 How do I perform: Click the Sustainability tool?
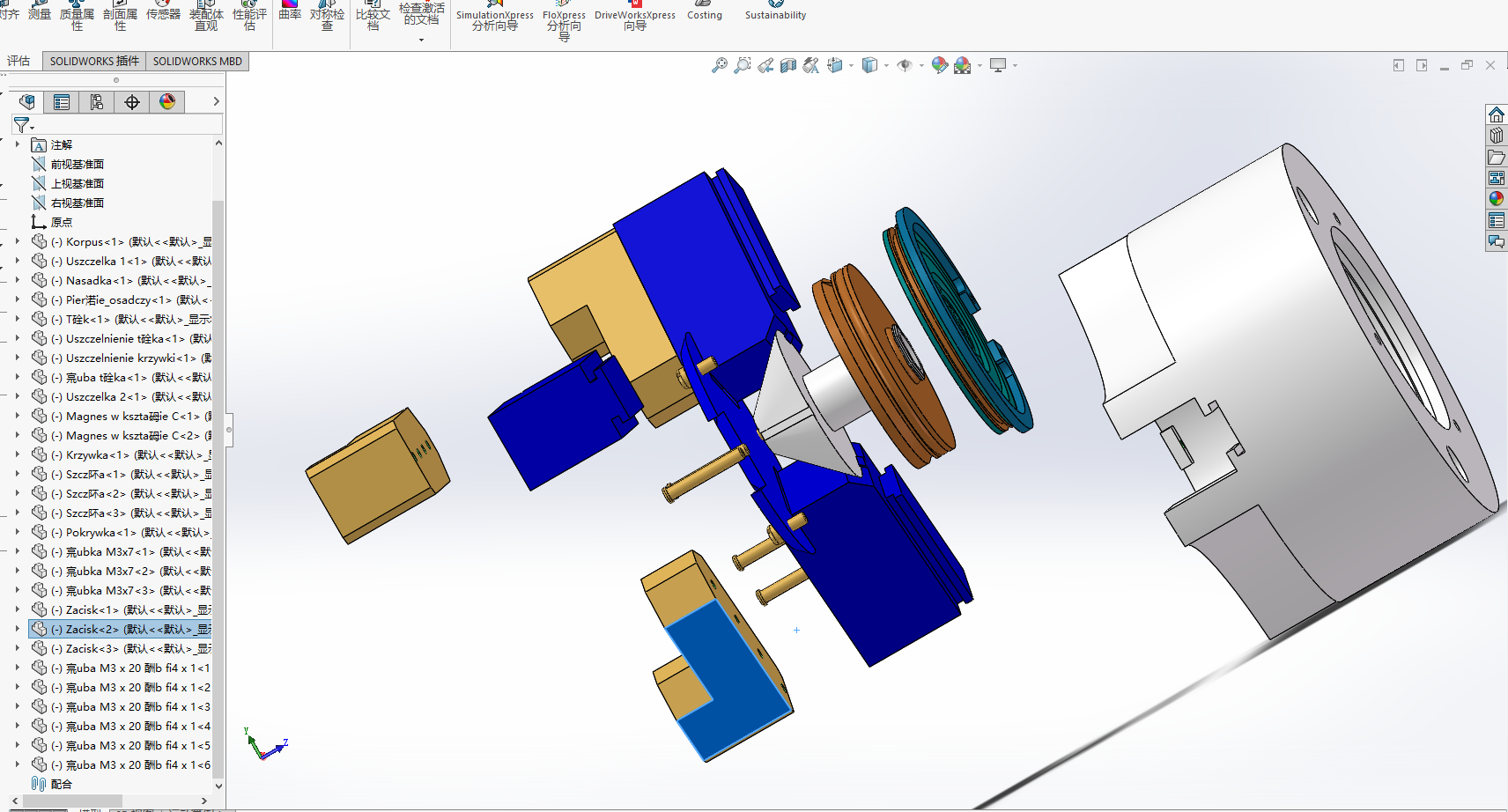coord(775,11)
